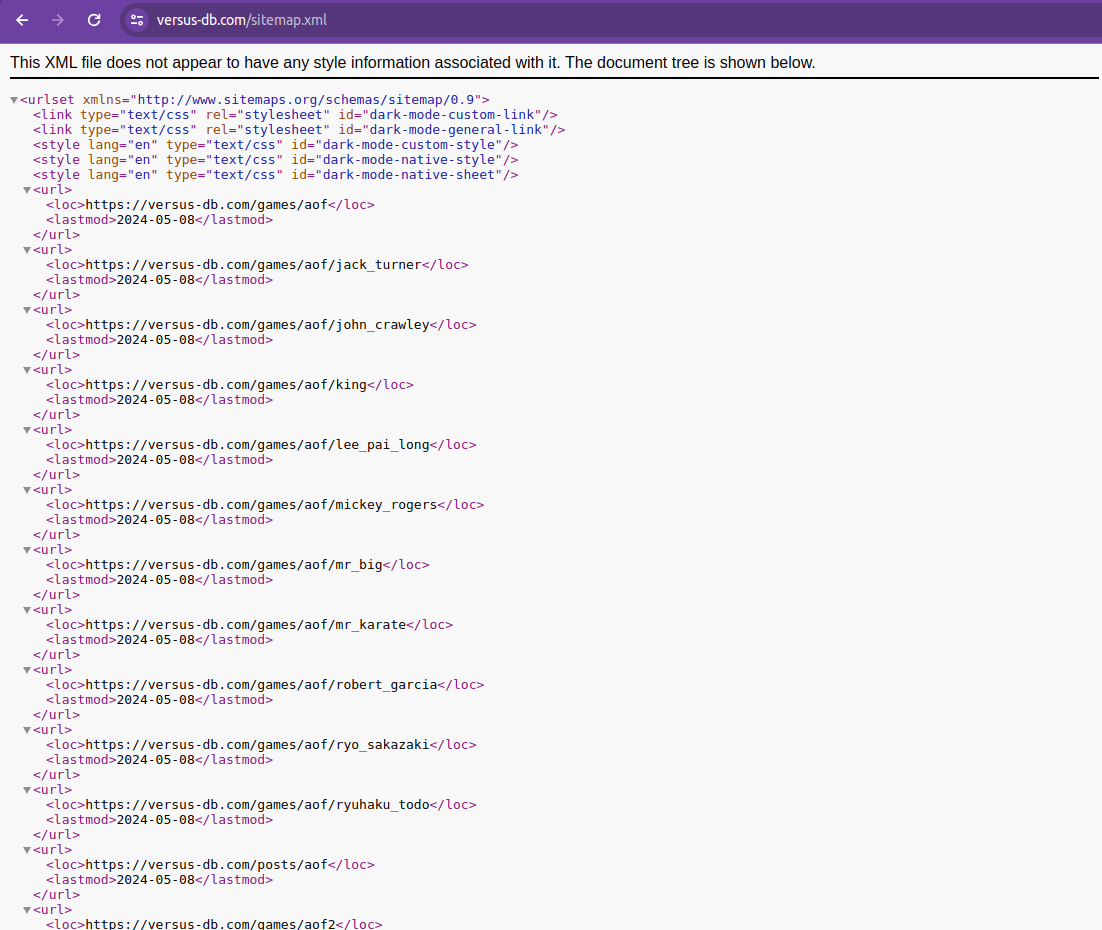
Task: Click link tag with id dark-mode-custom-link
Action: tap(295, 115)
